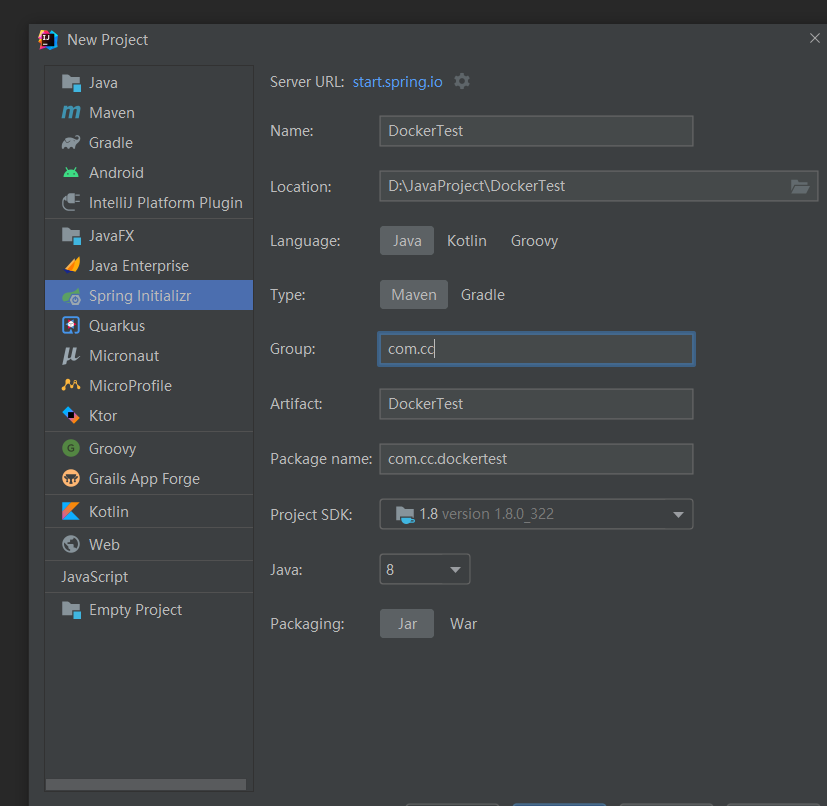The width and height of the screenshot is (827, 806).
Task: Click the MicroProfile icon
Action: pyautogui.click(x=71, y=385)
